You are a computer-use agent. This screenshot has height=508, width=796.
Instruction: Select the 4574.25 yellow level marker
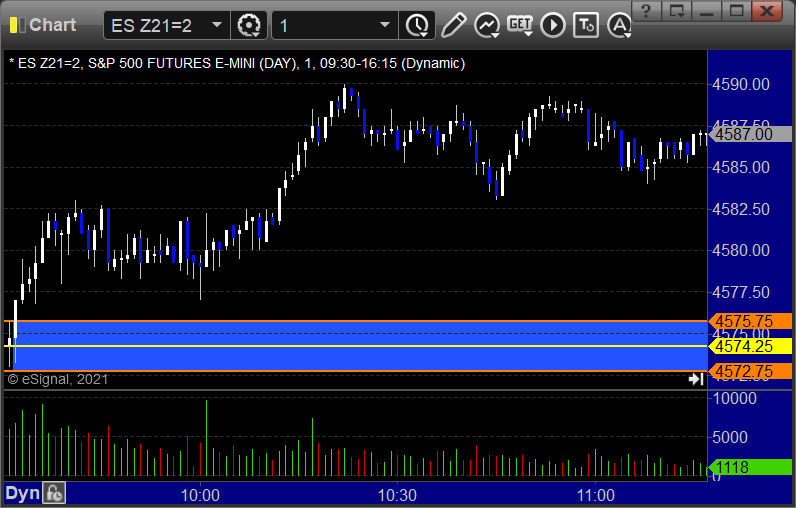(x=750, y=346)
